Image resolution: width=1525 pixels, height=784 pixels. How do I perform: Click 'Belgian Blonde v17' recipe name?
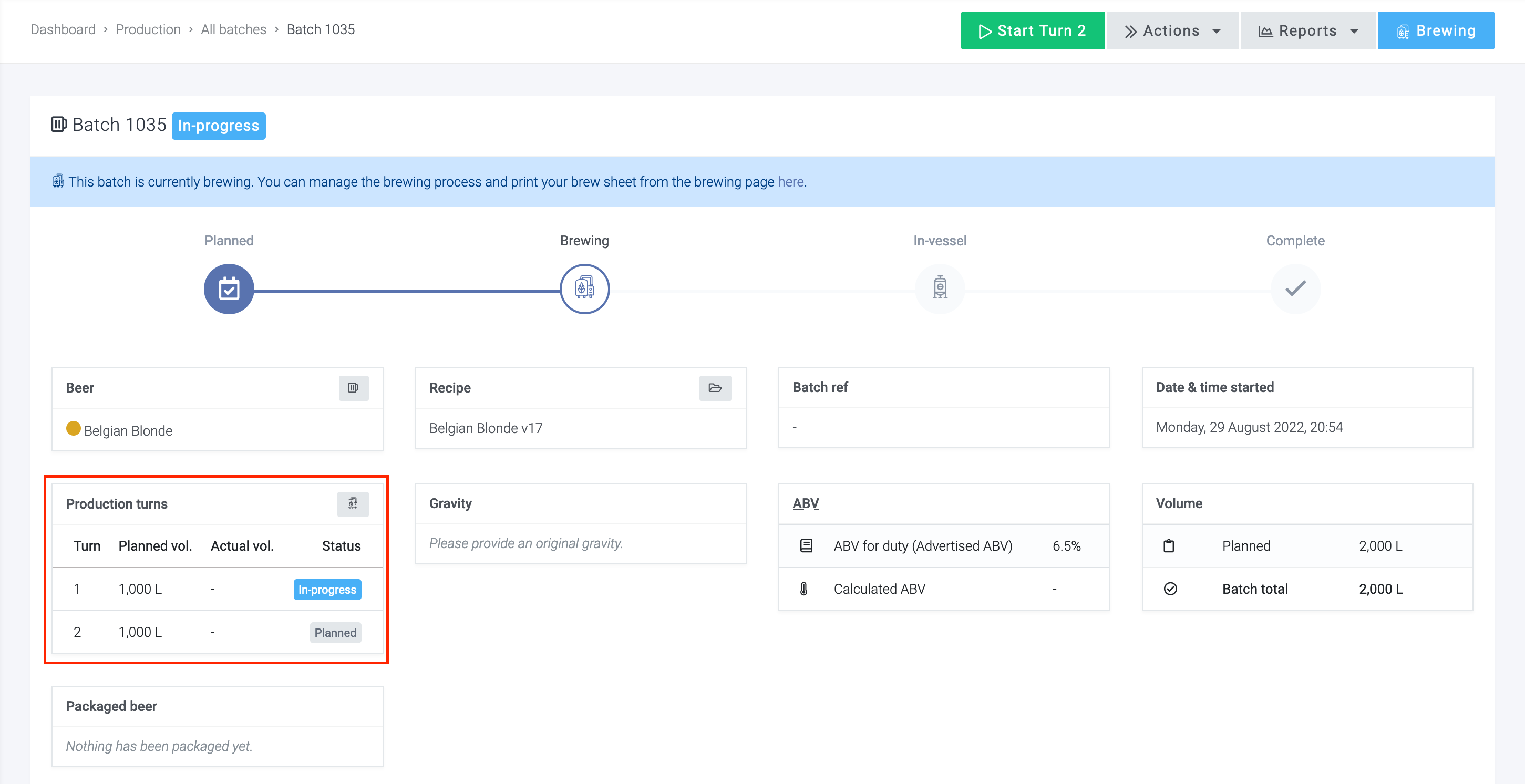pyautogui.click(x=486, y=428)
